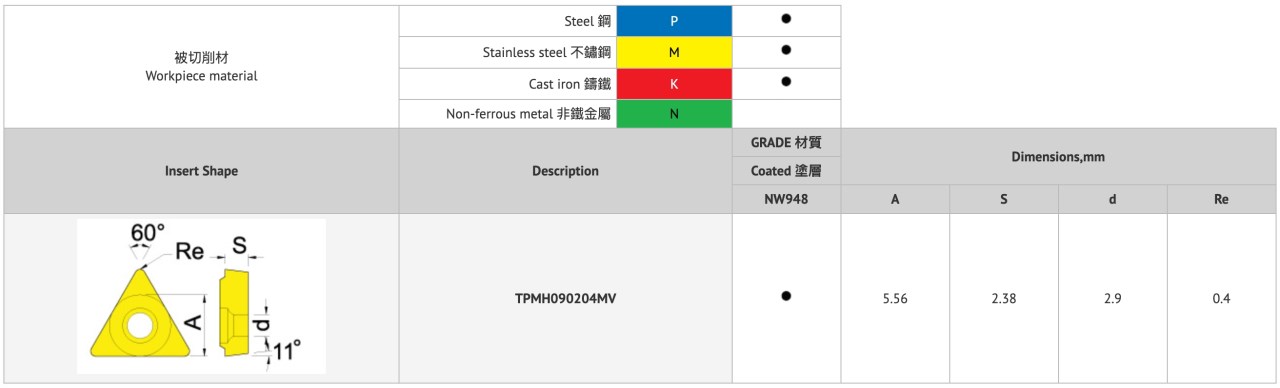
Task: Open the triangular insert shape diagram
Action: (x=201, y=297)
